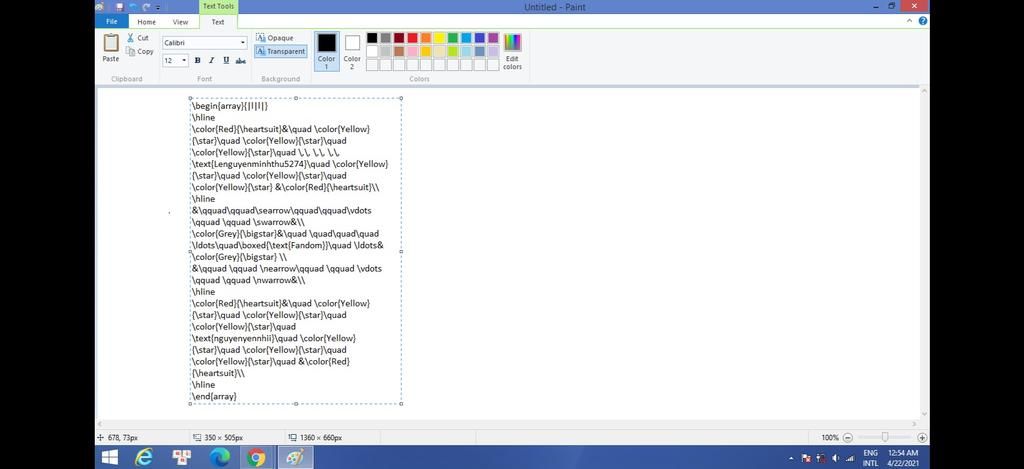The width and height of the screenshot is (1024, 469).
Task: Click the zoom in plus button
Action: 922,438
